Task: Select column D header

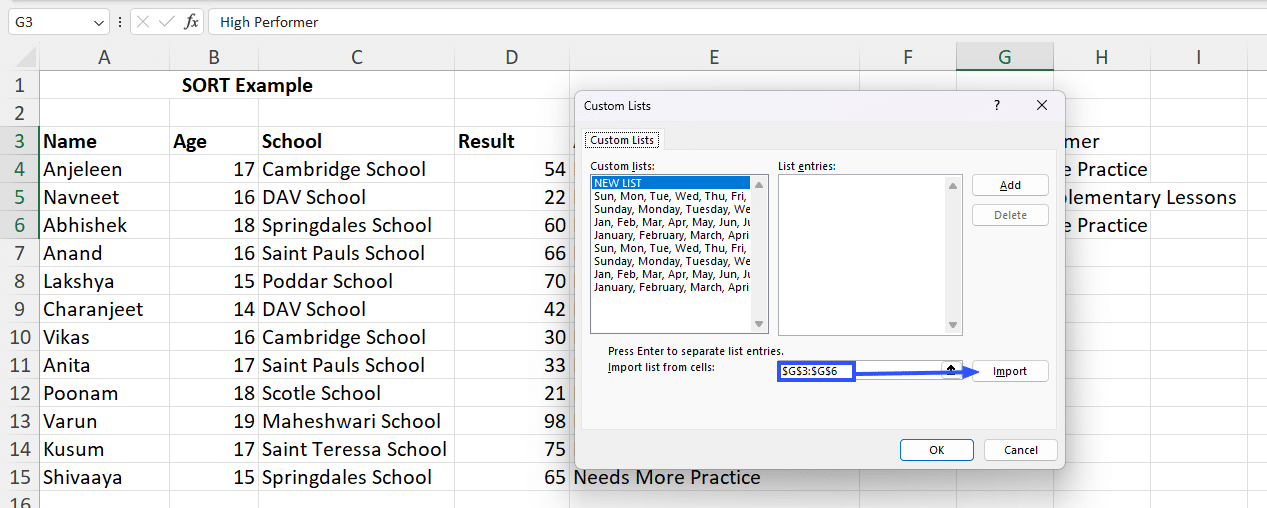Action: point(512,58)
